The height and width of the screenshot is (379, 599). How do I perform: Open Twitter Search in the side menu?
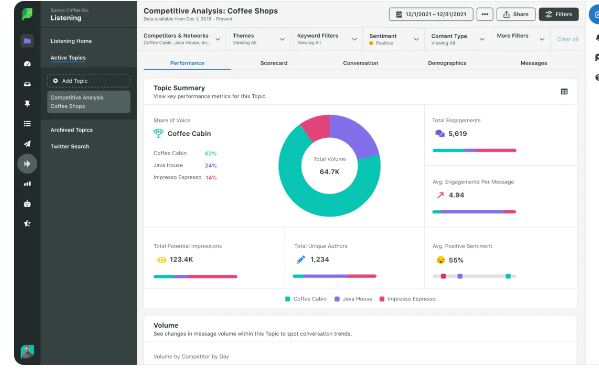click(70, 146)
